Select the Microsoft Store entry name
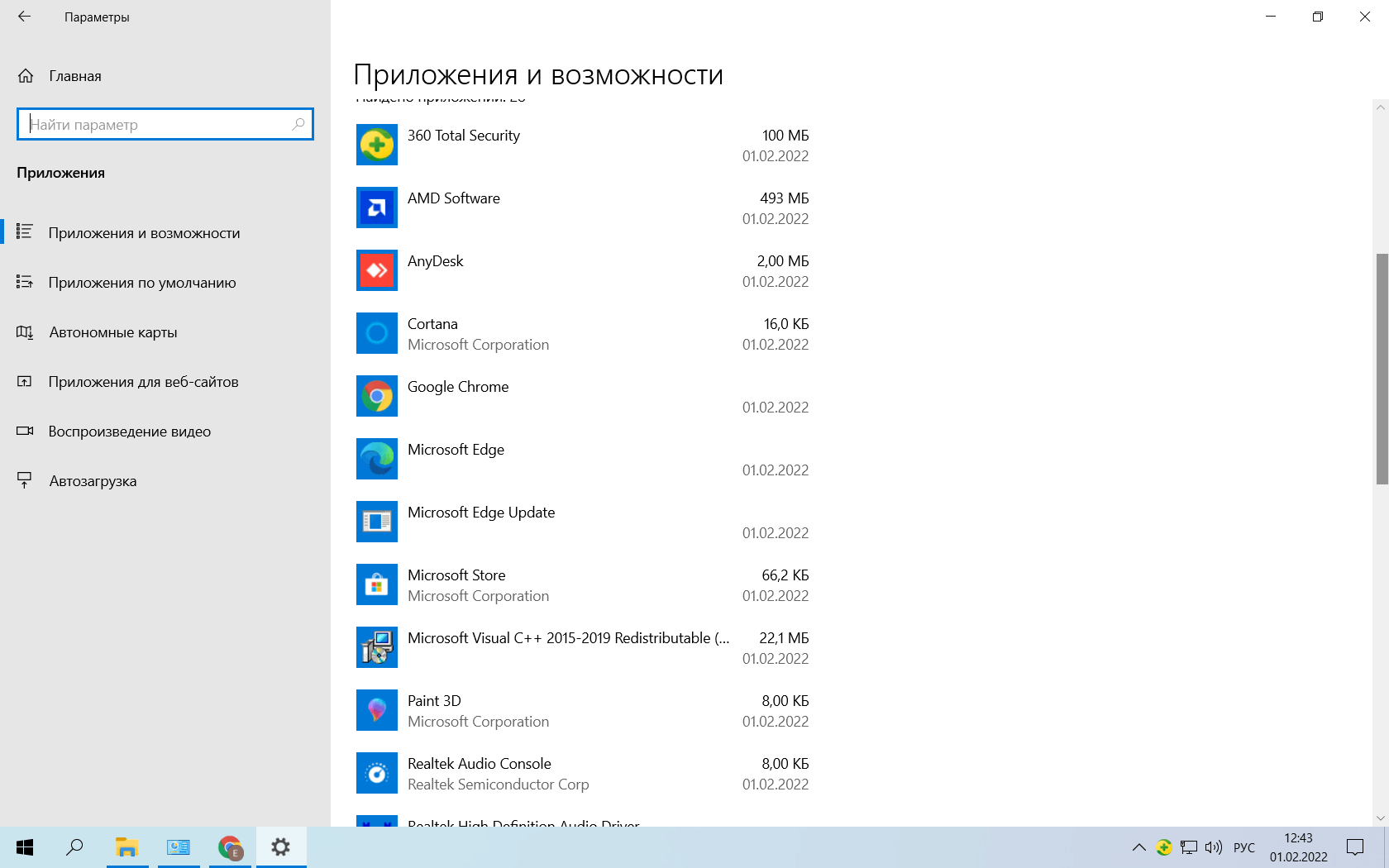This screenshot has height=868, width=1389. (x=456, y=575)
